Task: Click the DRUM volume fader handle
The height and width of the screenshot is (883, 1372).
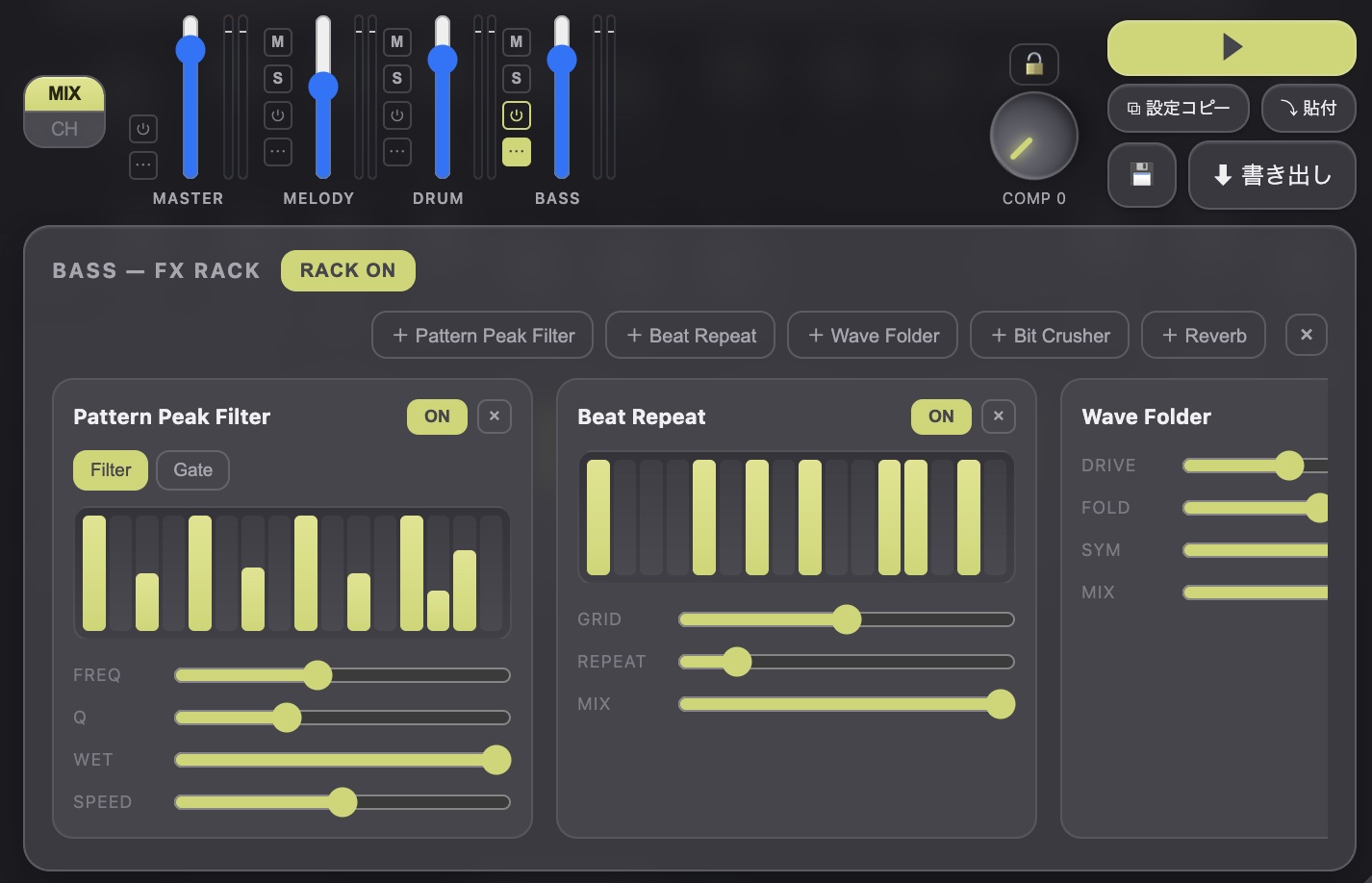Action: [x=443, y=60]
